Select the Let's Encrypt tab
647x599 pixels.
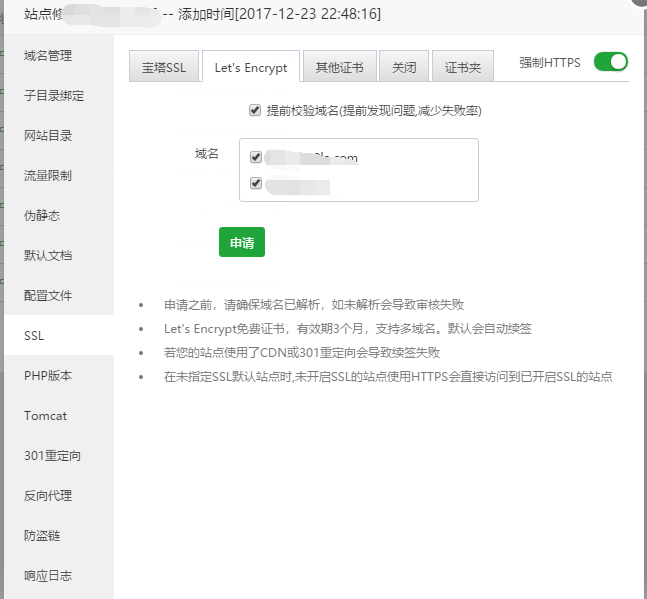(x=250, y=68)
